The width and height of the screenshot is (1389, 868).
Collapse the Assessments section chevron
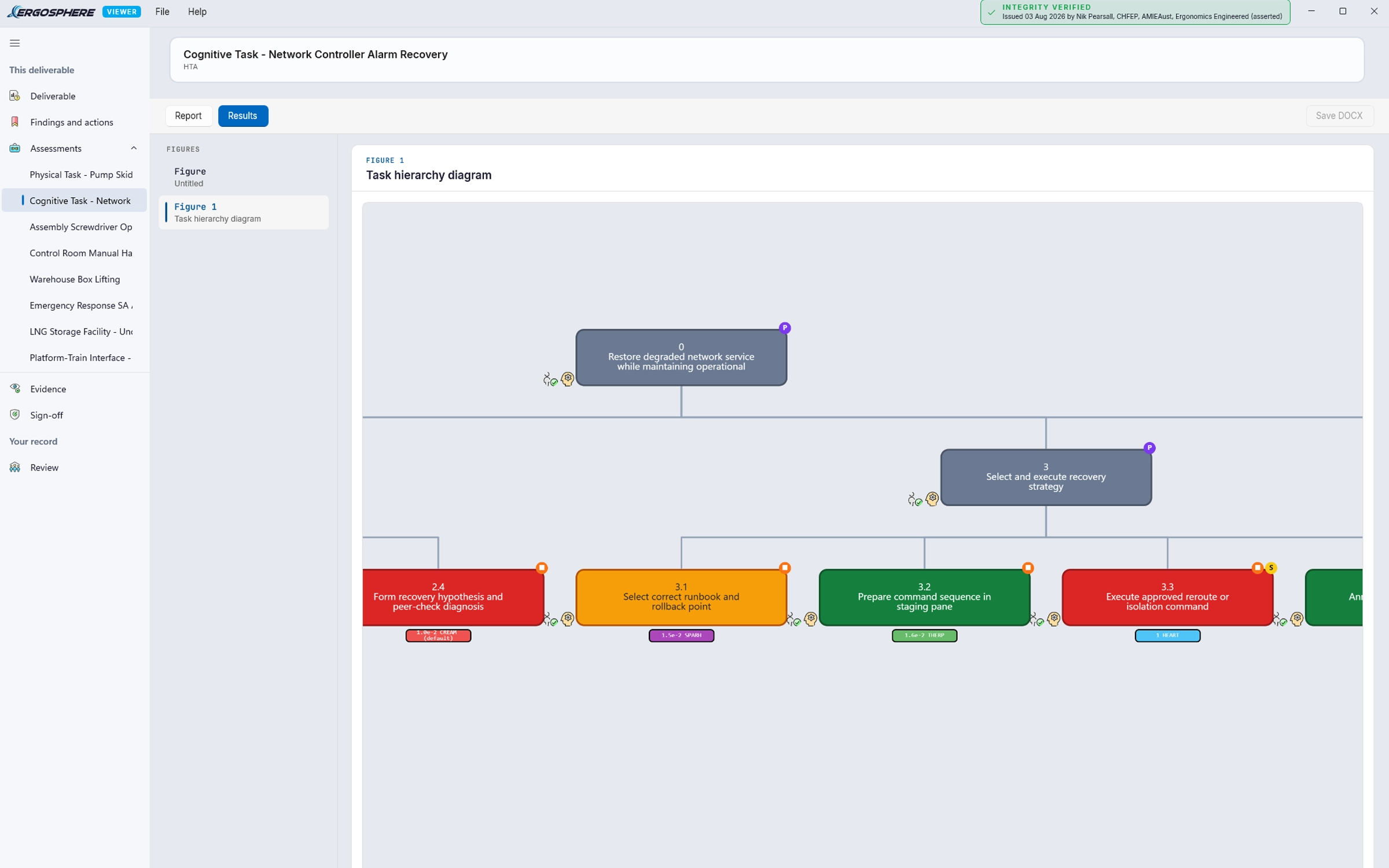(134, 148)
